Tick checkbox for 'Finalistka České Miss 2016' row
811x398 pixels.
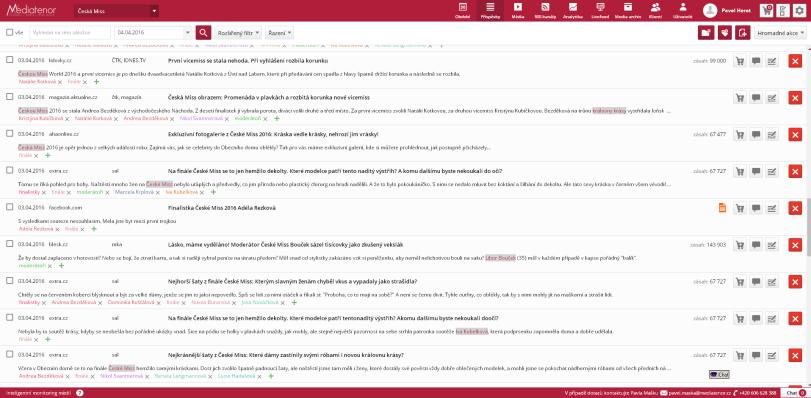tap(9, 207)
